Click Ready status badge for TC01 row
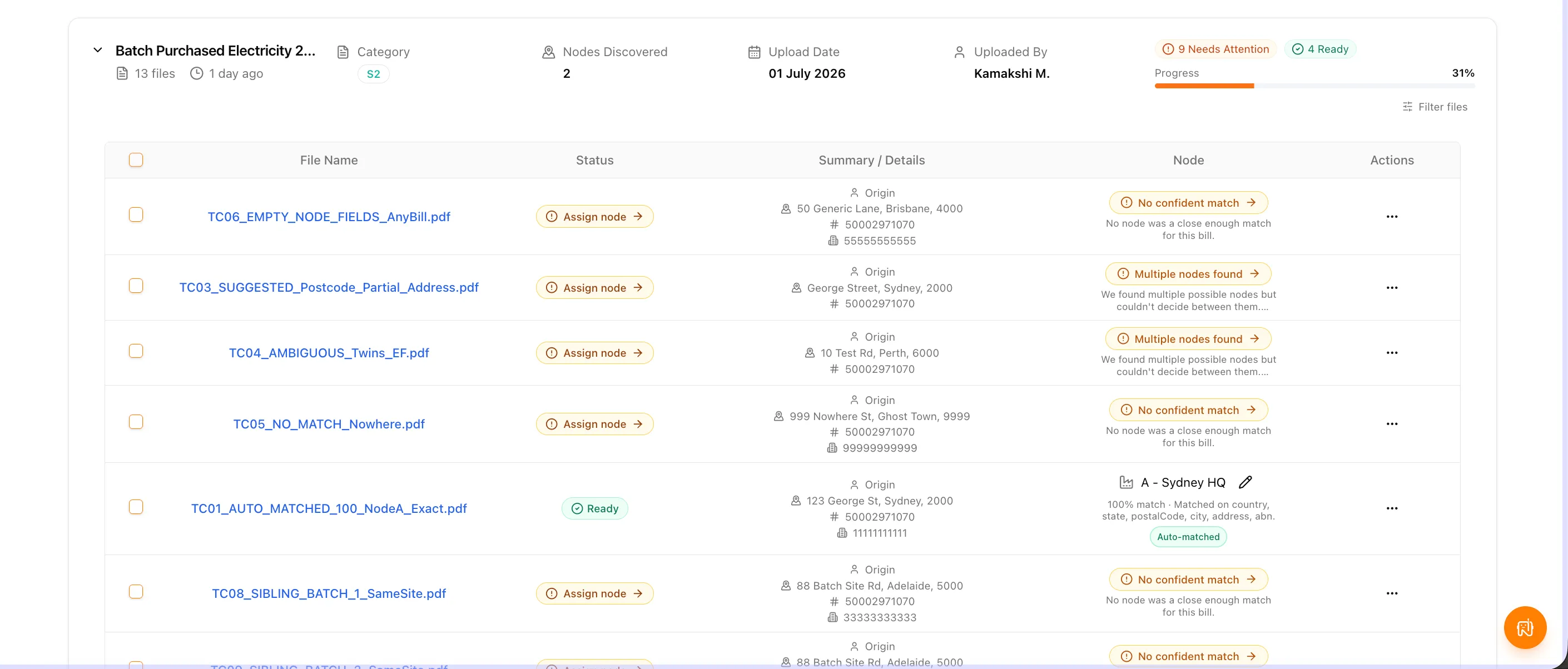The width and height of the screenshot is (1568, 669). coord(595,509)
